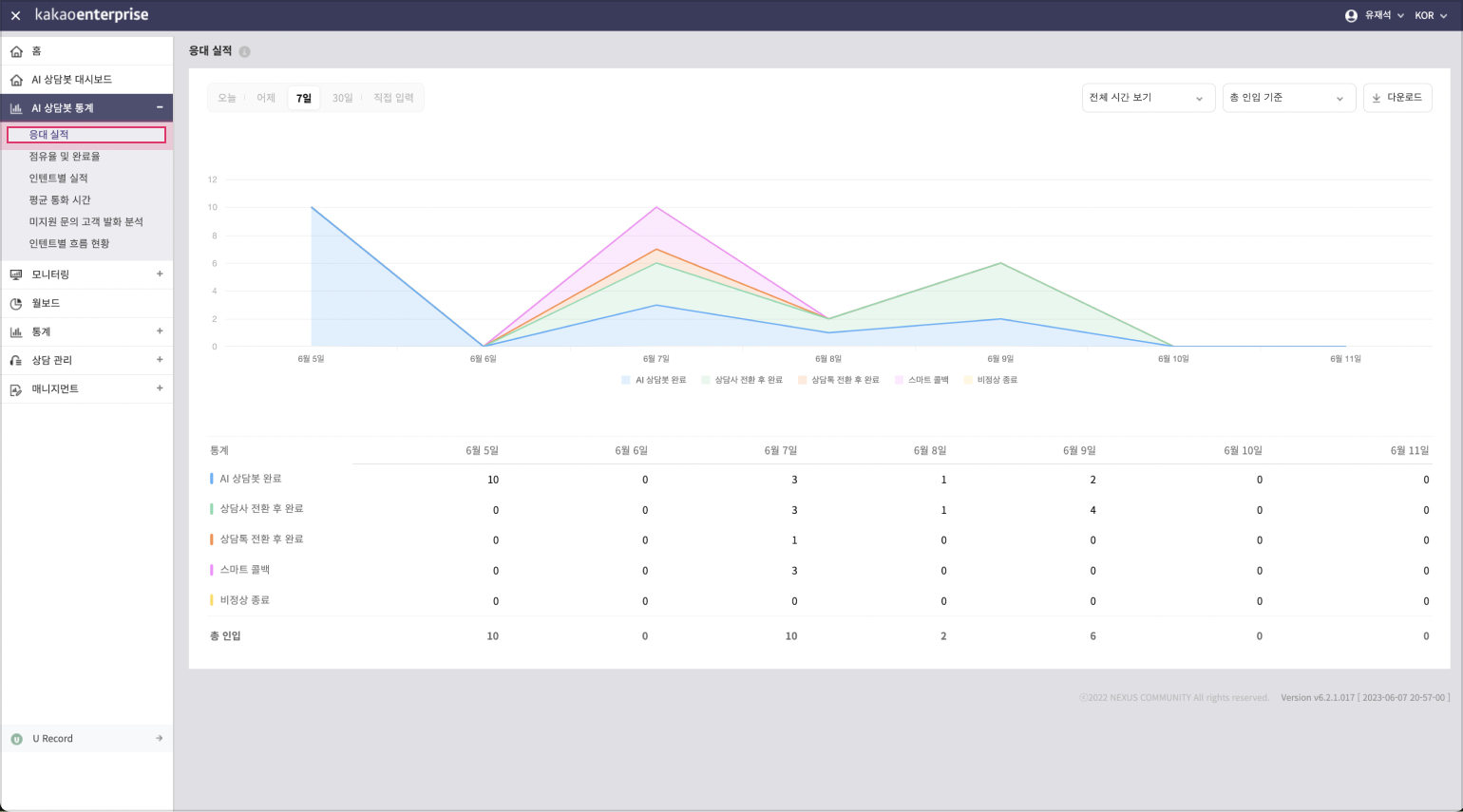Click the info icon beside 응대 실적 title
Image resolution: width=1463 pixels, height=812 pixels.
pyautogui.click(x=244, y=52)
